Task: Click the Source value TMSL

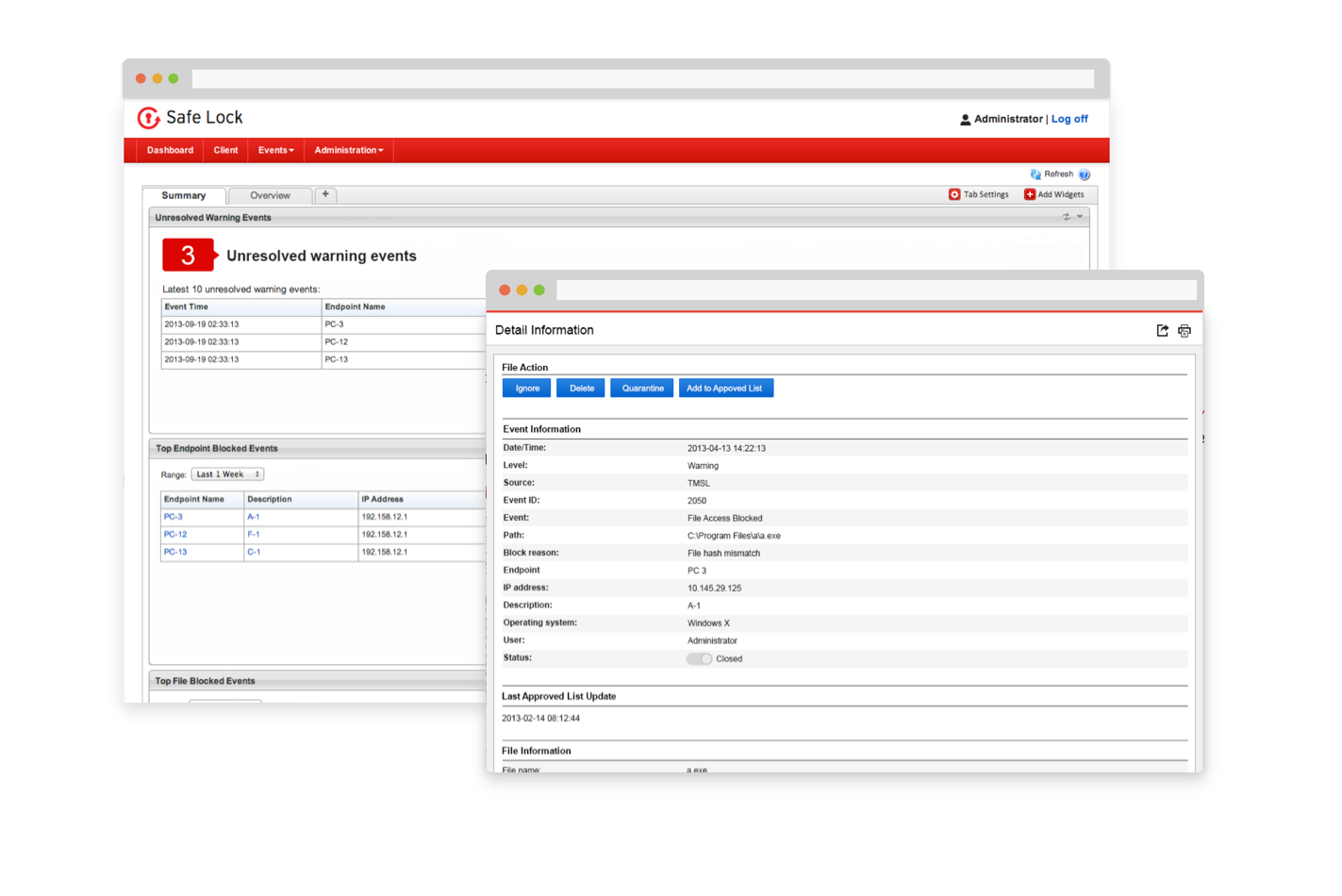Action: tap(699, 483)
